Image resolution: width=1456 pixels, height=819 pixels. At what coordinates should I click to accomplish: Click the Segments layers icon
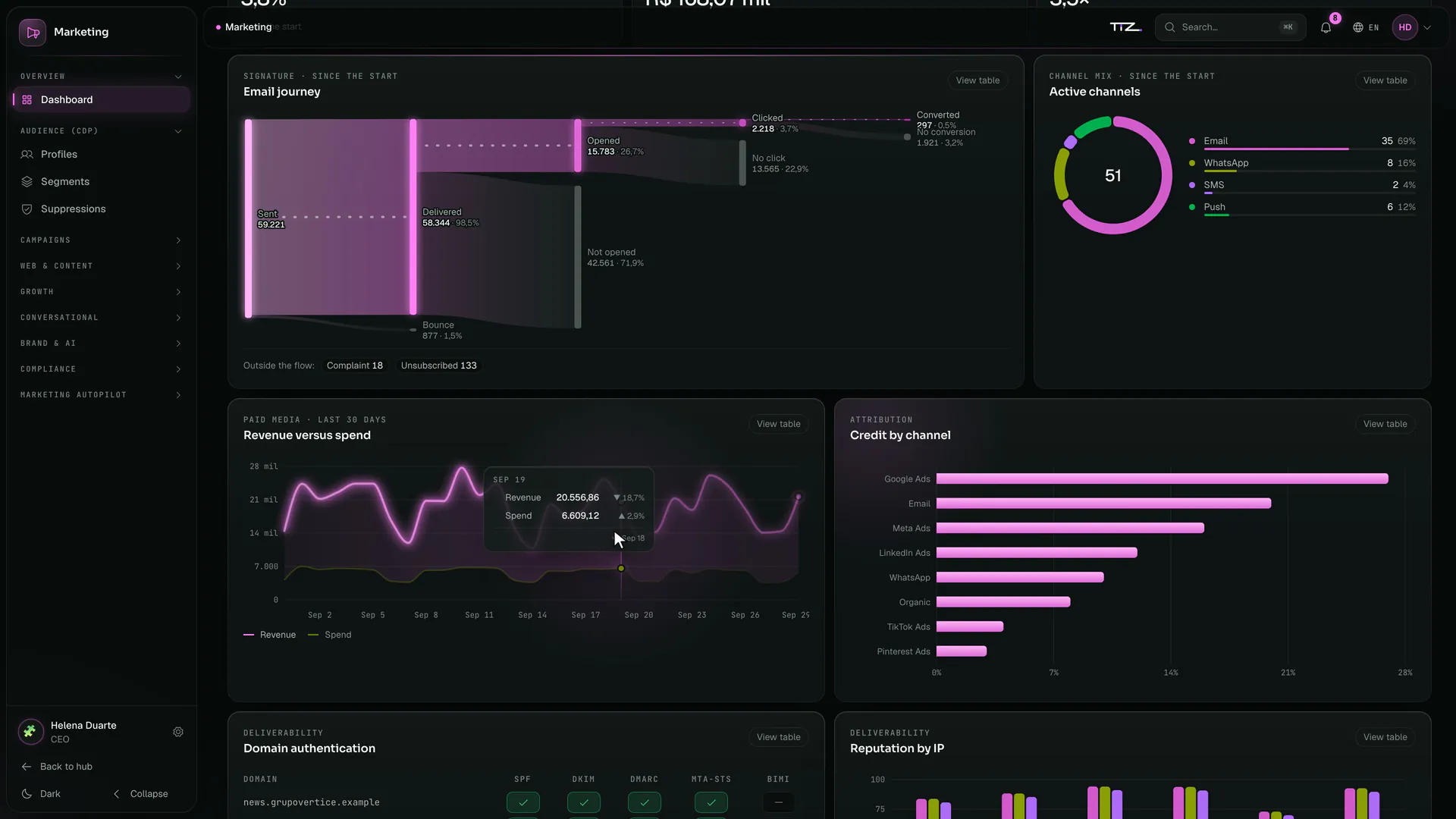coord(27,181)
